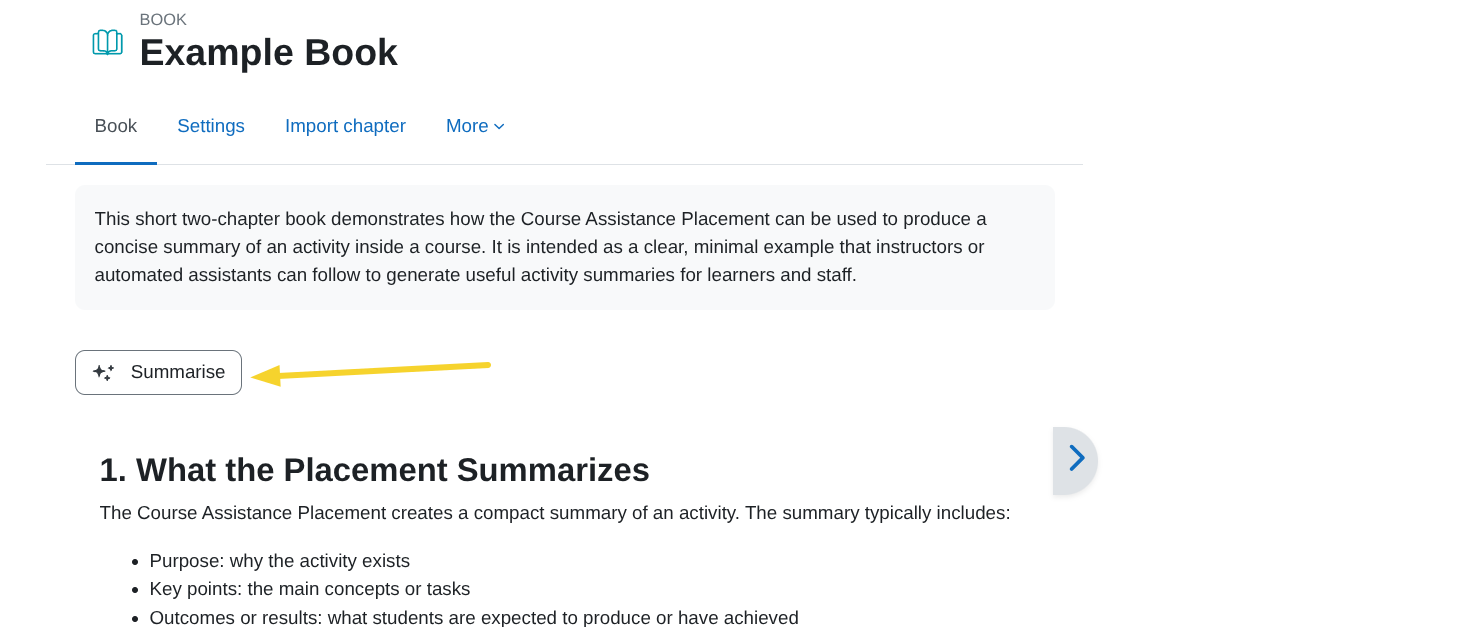
Task: Click the yellow arrow pointing at Summarise
Action: 370,371
